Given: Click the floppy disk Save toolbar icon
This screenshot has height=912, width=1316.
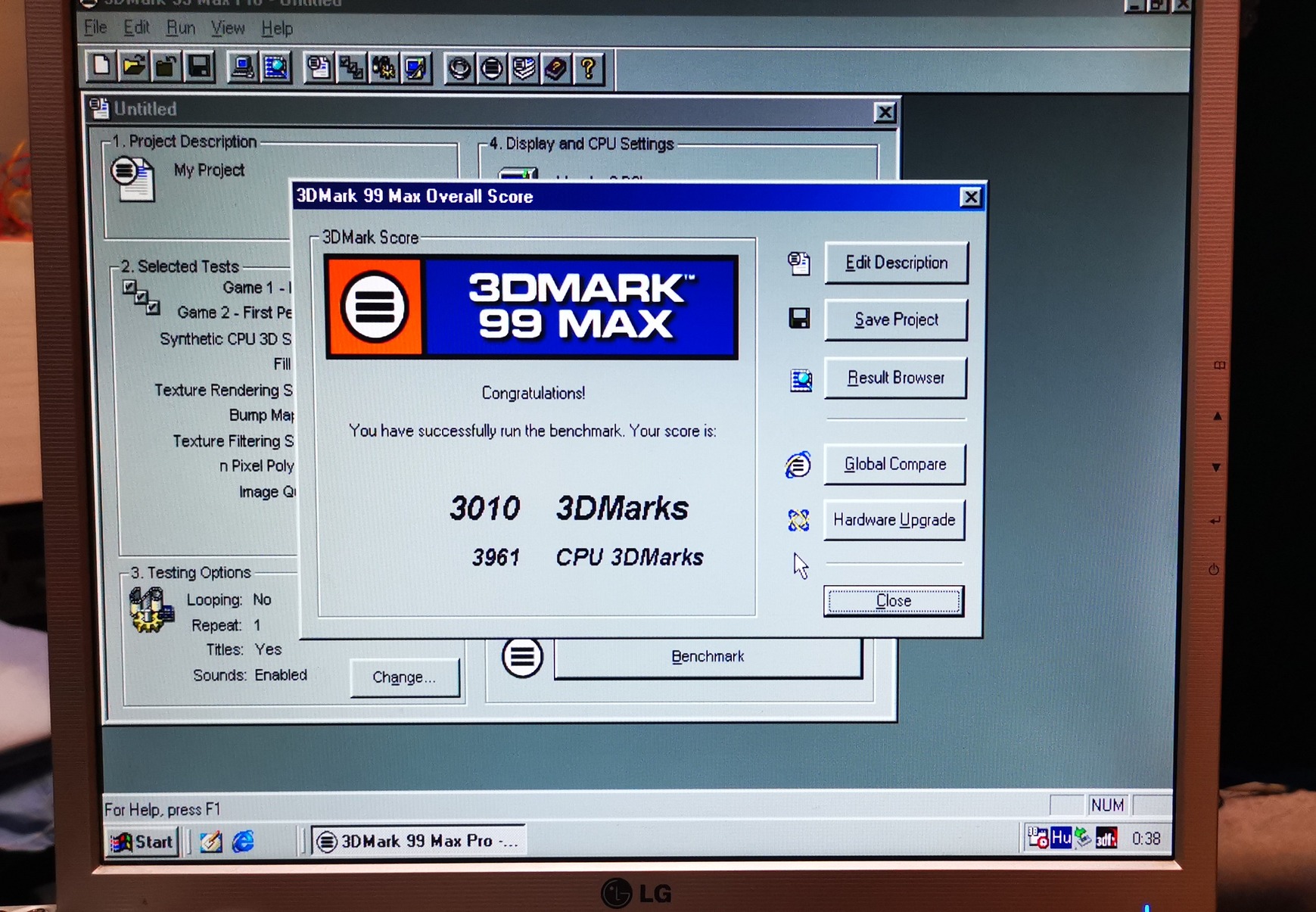Looking at the screenshot, I should [199, 67].
